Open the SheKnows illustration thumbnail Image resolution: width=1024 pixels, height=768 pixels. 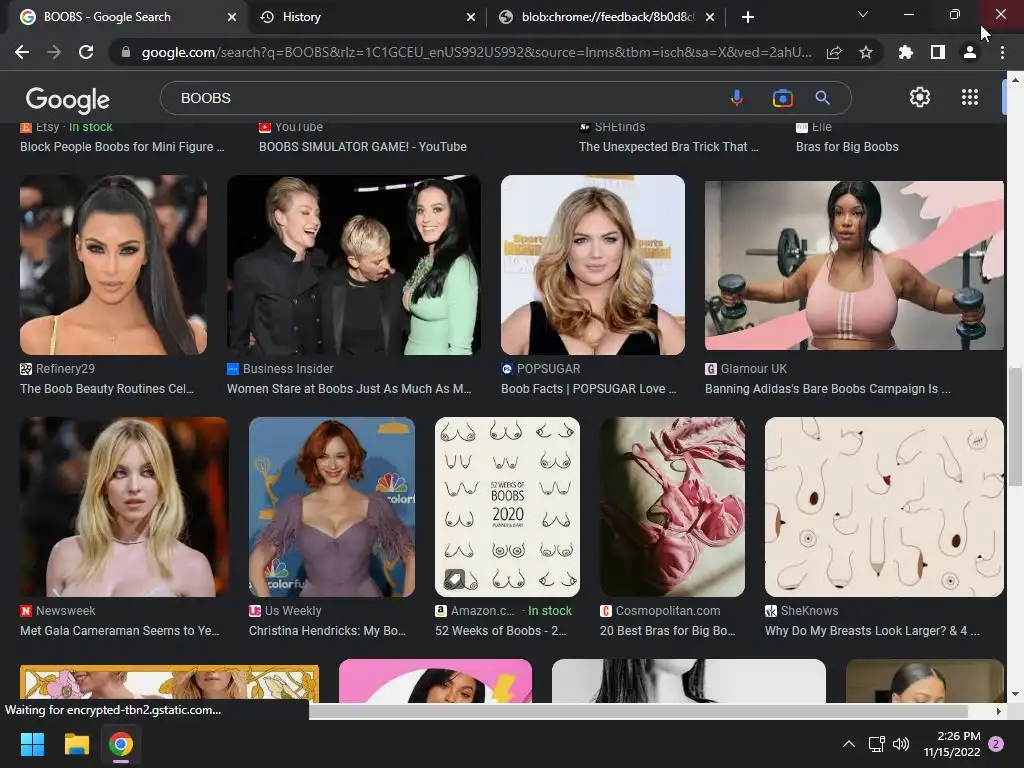[884, 507]
